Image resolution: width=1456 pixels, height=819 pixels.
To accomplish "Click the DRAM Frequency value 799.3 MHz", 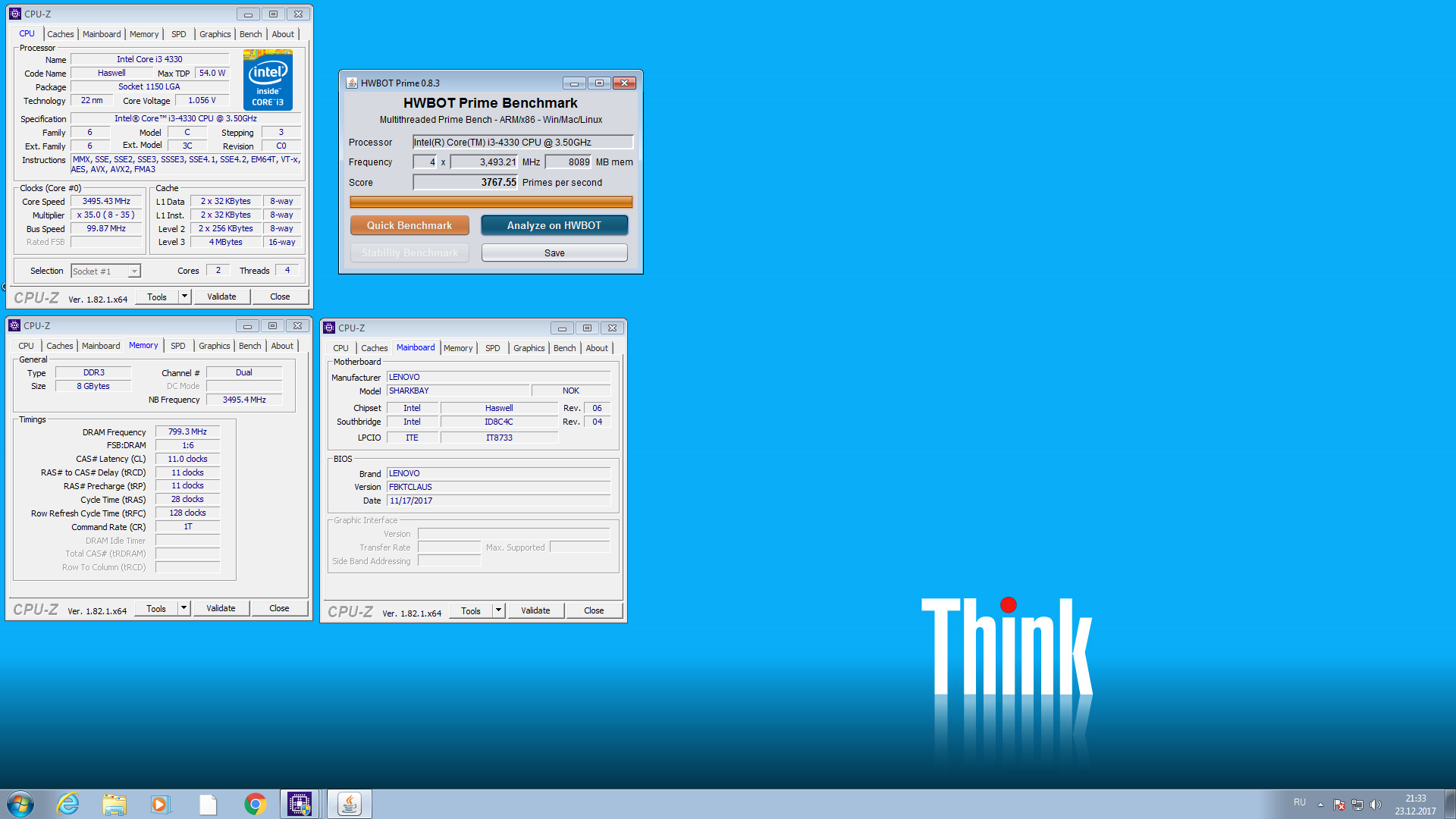I will pos(187,431).
